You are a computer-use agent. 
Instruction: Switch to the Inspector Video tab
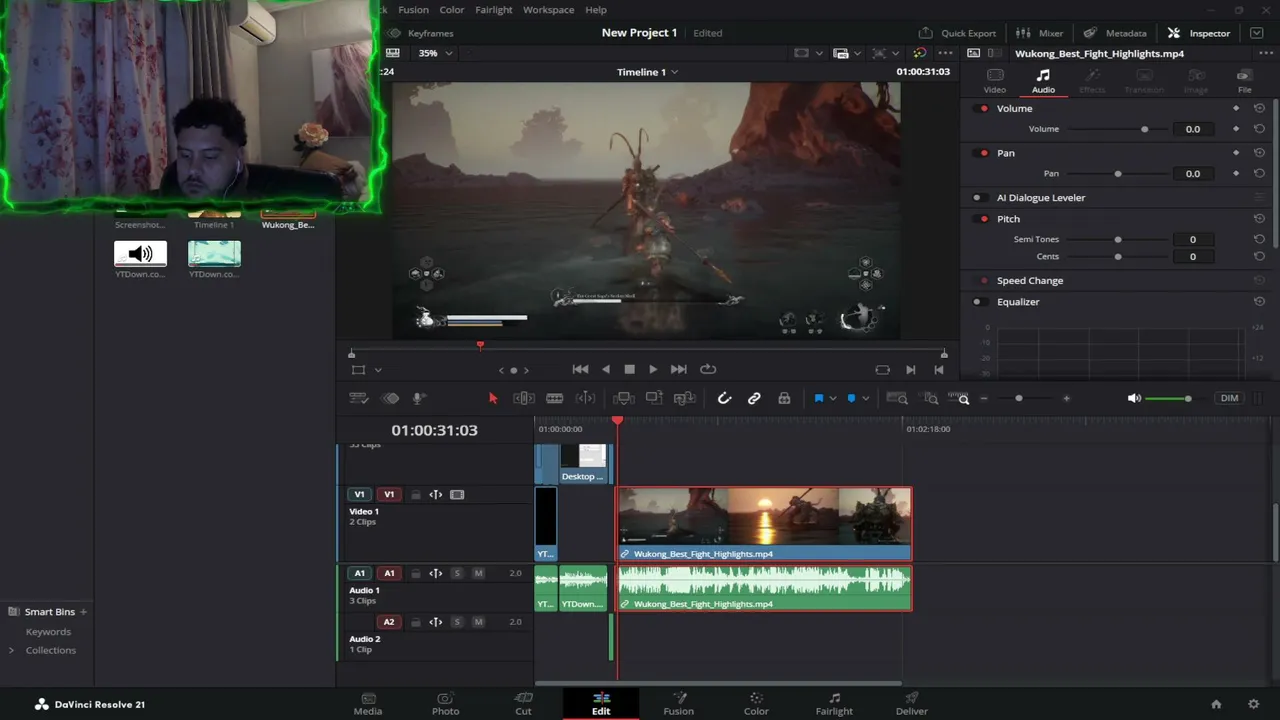tap(995, 81)
